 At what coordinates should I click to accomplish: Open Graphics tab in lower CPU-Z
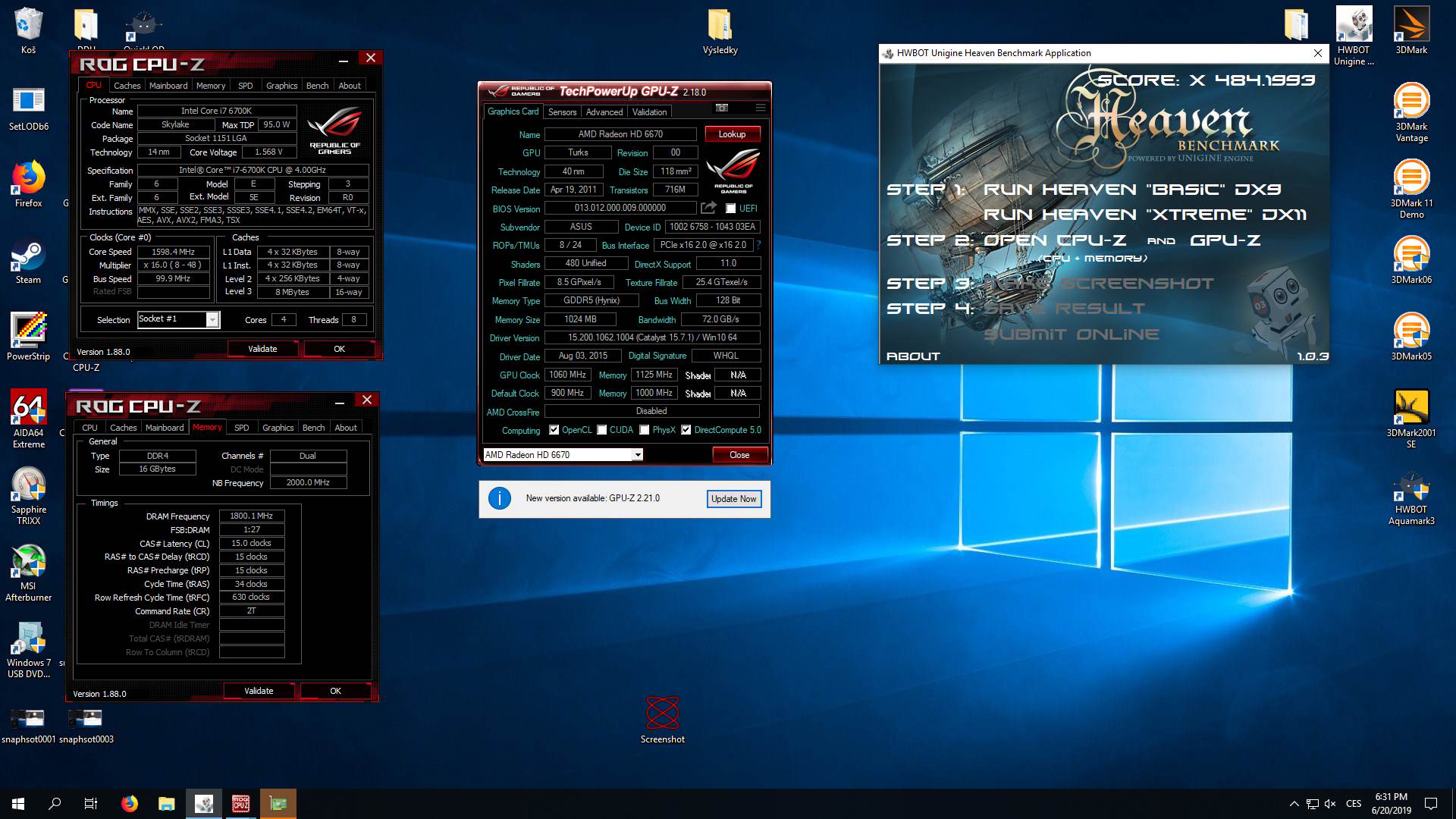click(278, 428)
